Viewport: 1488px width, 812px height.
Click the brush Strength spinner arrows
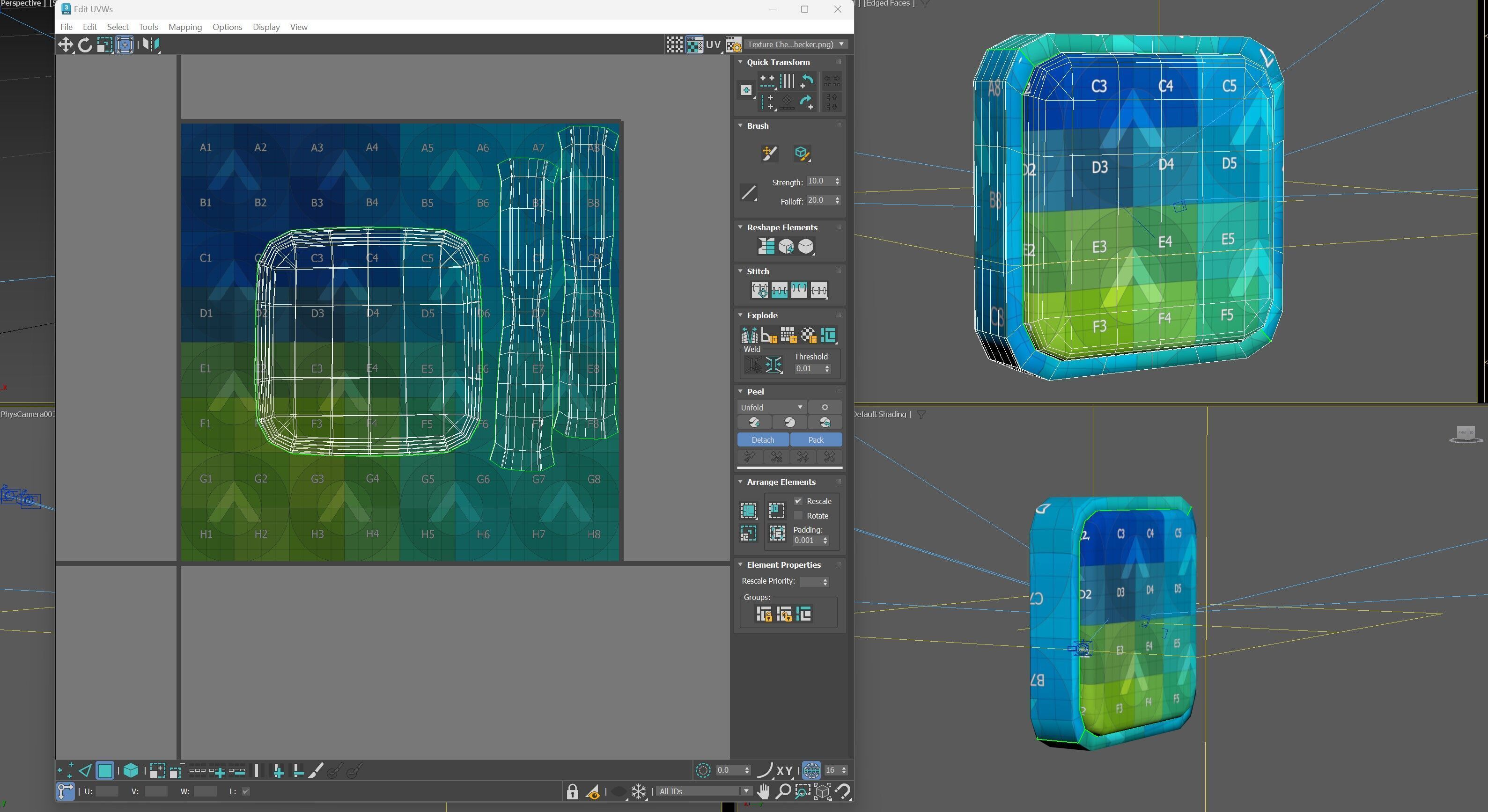coord(838,181)
